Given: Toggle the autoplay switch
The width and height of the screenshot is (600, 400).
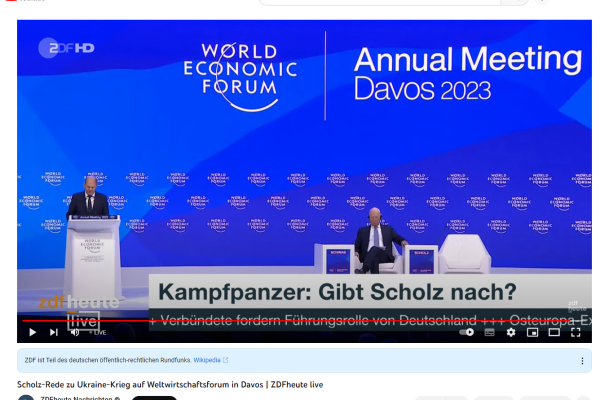Looking at the screenshot, I should coord(466,332).
